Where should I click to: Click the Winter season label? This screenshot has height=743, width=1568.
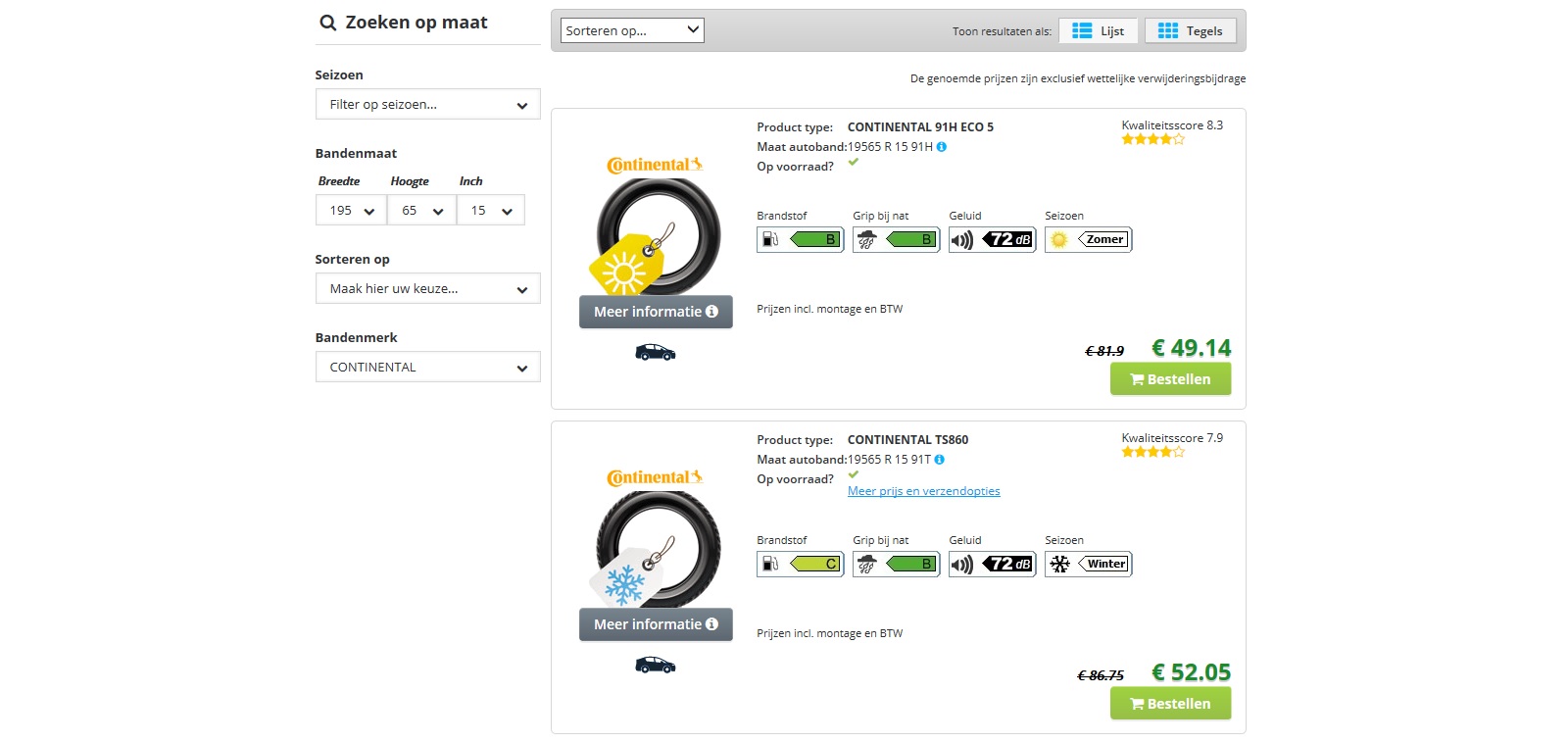pos(1103,564)
